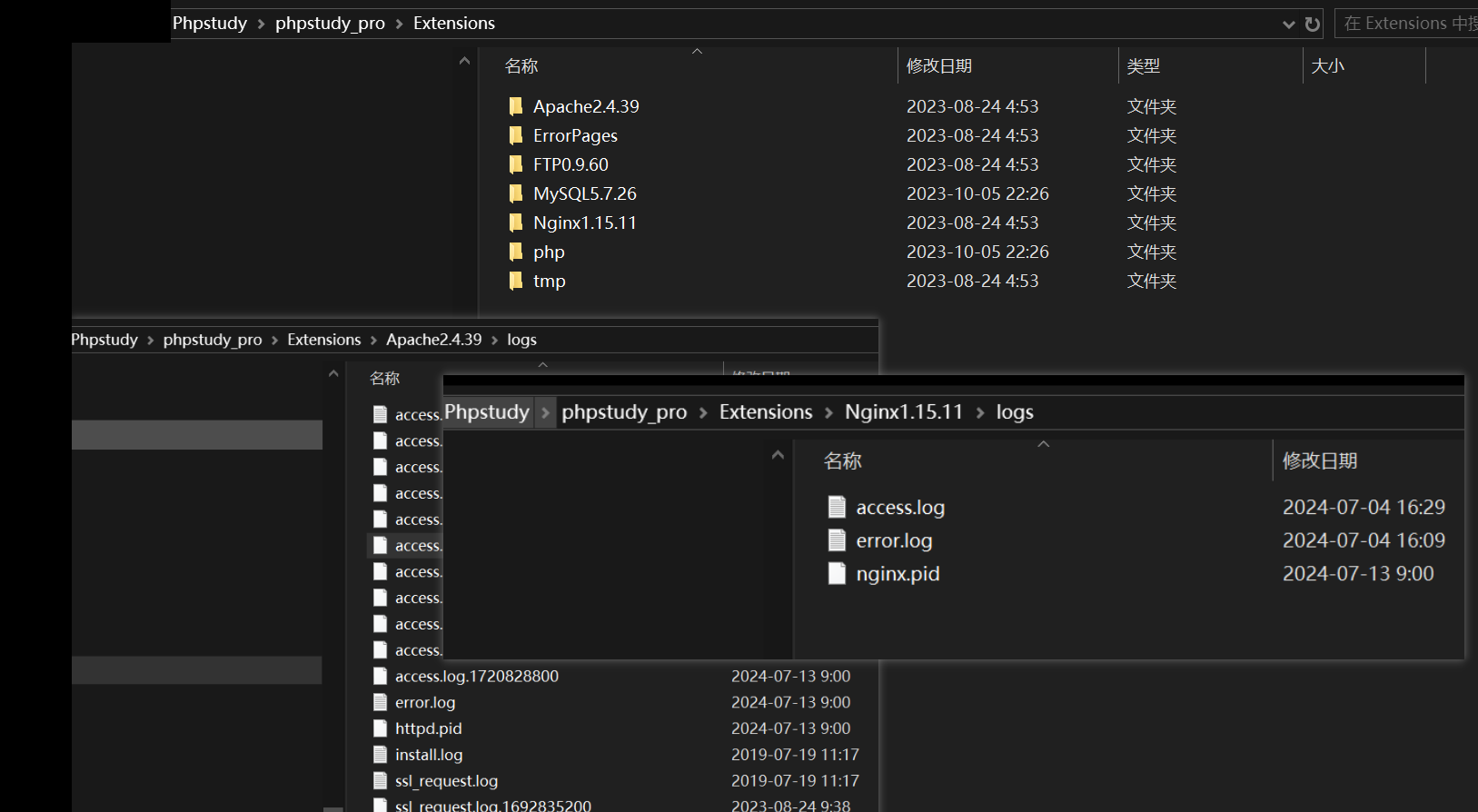Expand chevron after Apache2.4.39 in breadcrumb
Image resolution: width=1478 pixels, height=812 pixels.
pos(495,340)
